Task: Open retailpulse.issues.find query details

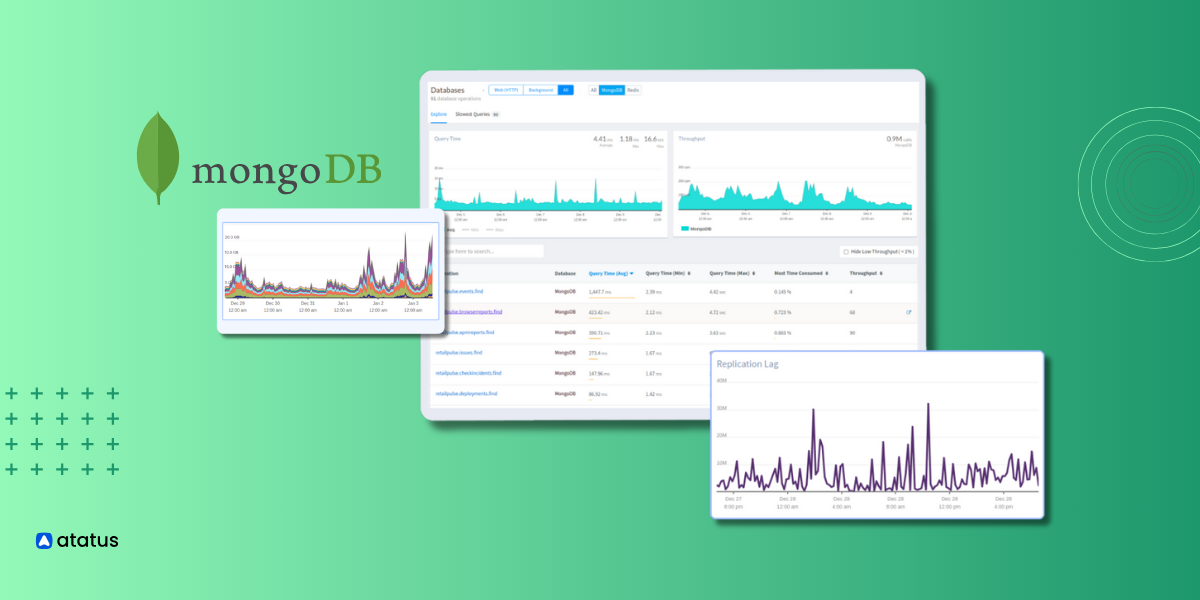Action: coord(459,352)
